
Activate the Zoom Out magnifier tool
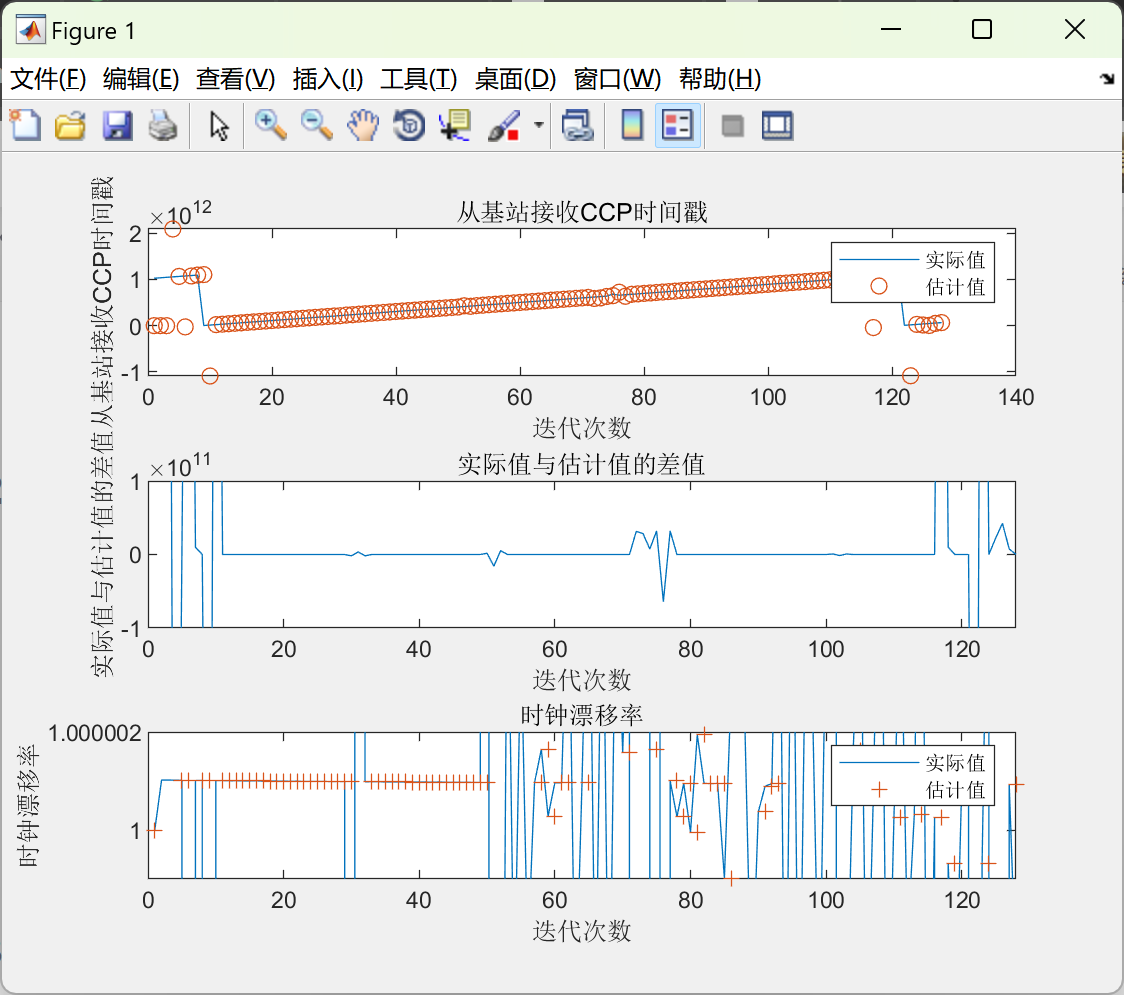click(316, 125)
